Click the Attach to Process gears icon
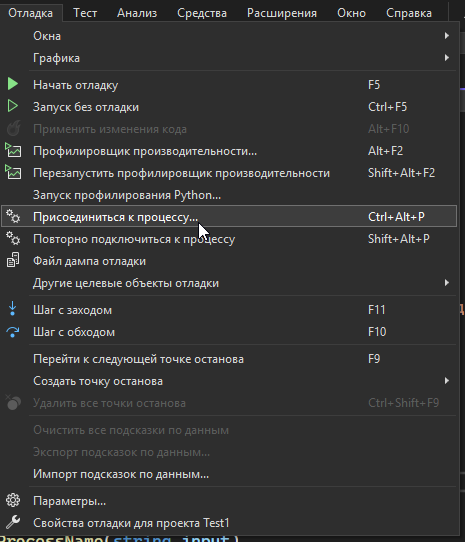465x542 pixels. point(13,217)
